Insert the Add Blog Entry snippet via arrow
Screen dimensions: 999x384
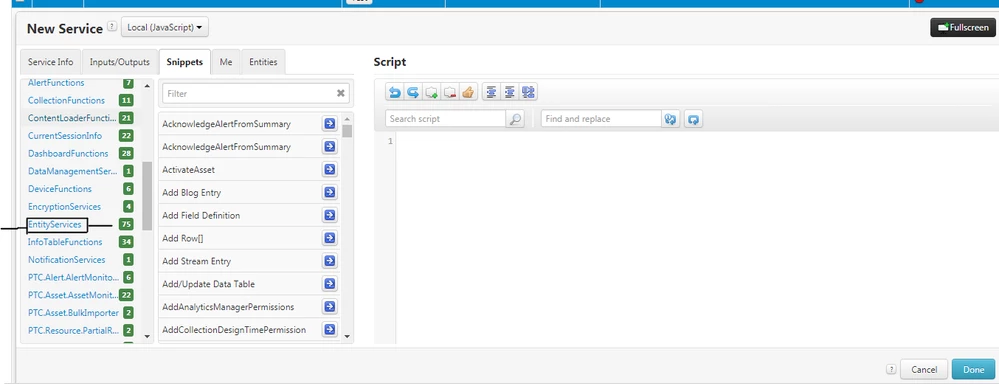329,192
